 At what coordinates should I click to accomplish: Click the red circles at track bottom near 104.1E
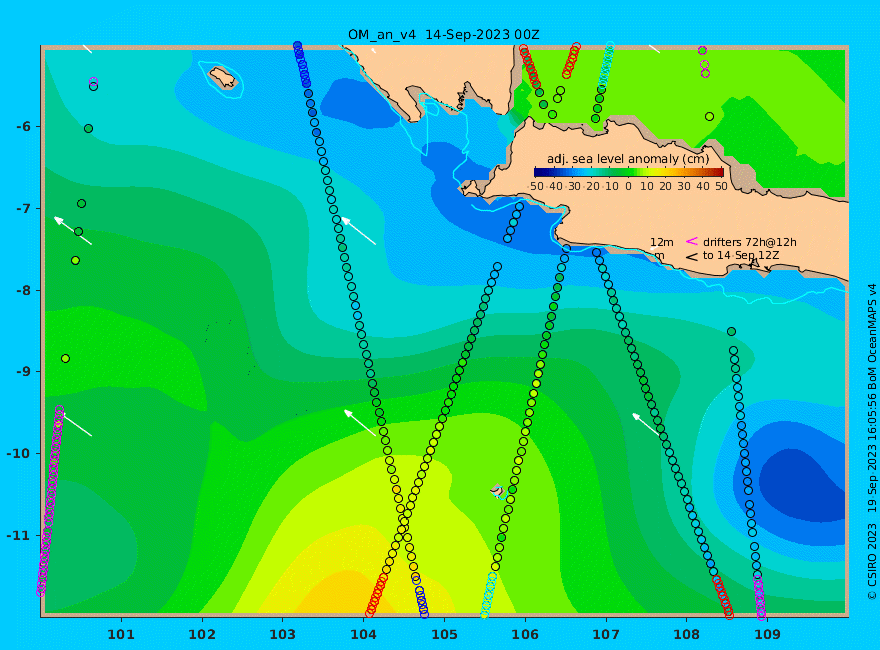pos(377,596)
